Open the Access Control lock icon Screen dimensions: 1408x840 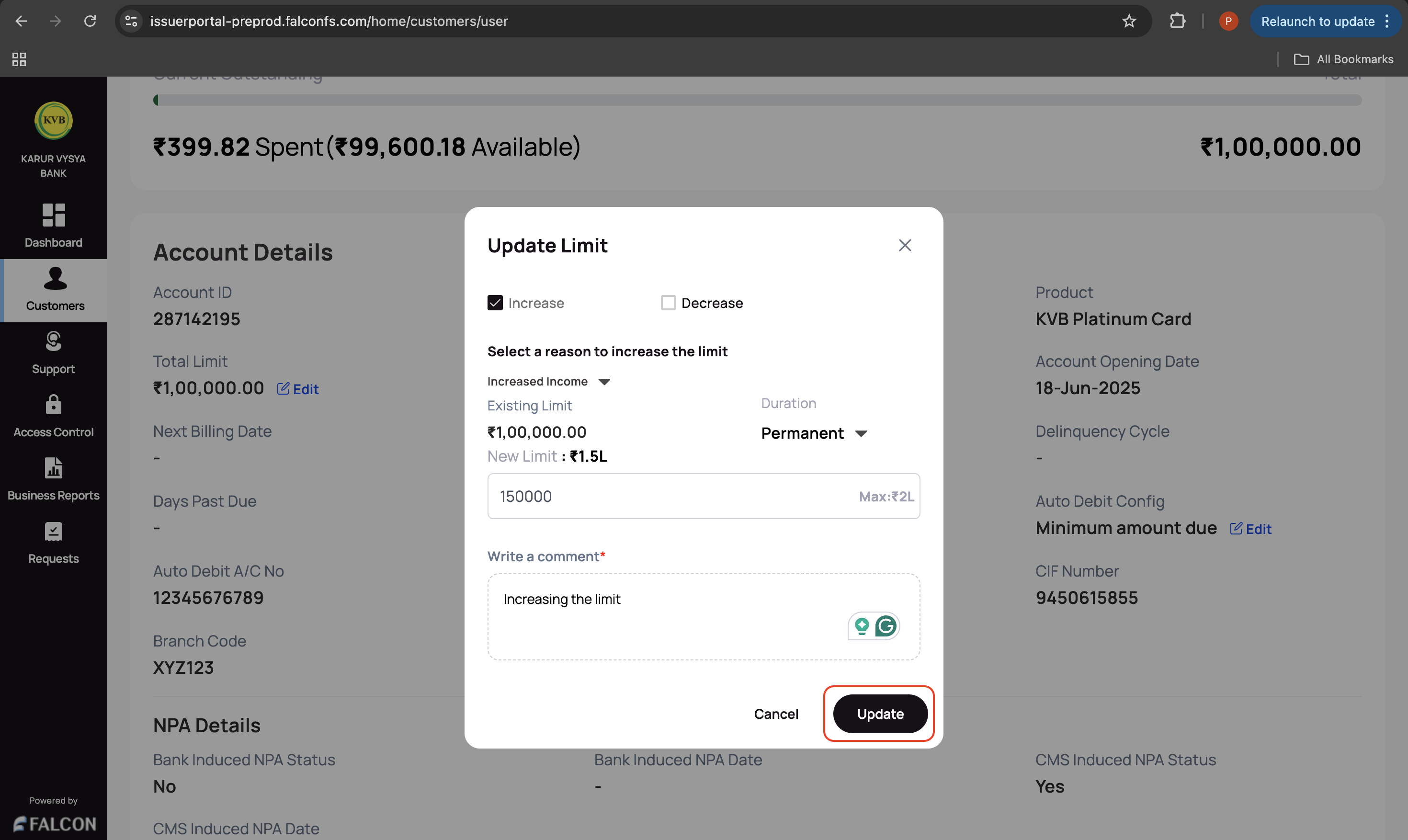(54, 405)
